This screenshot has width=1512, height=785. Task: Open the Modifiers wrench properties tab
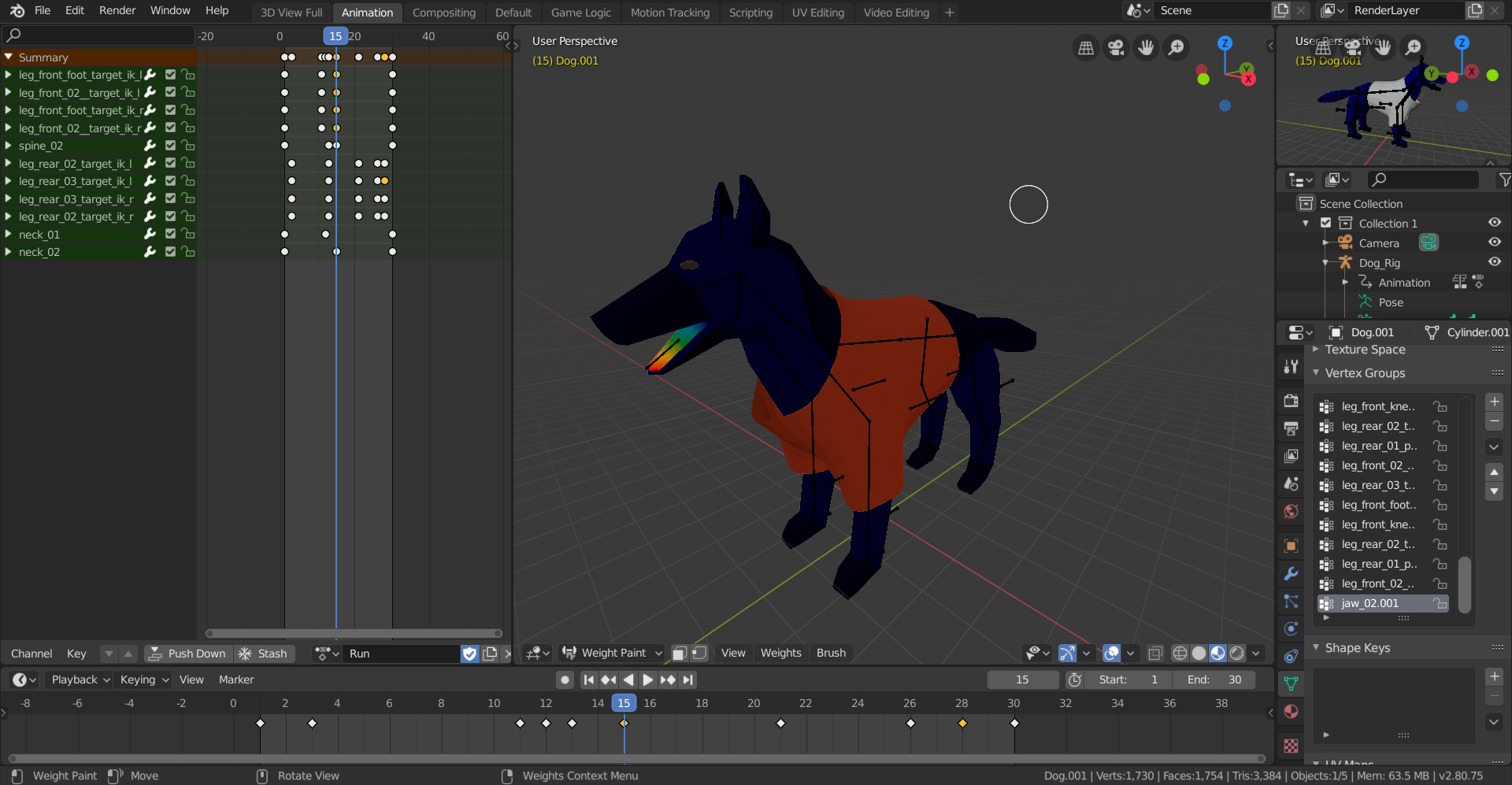click(1291, 573)
